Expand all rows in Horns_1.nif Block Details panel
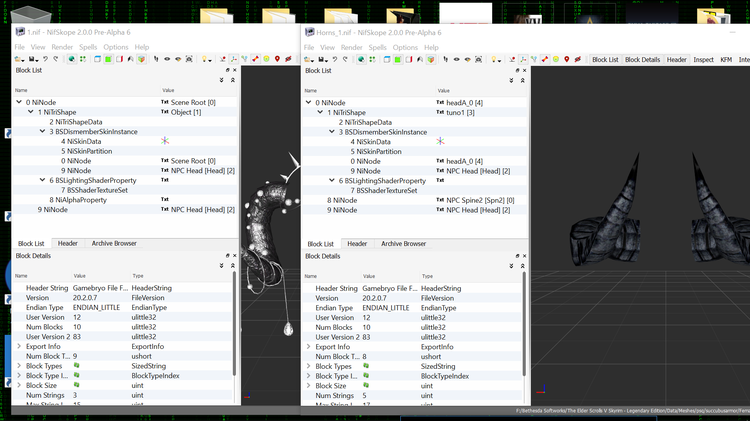Viewport: 750px width, 421px height. (511, 266)
